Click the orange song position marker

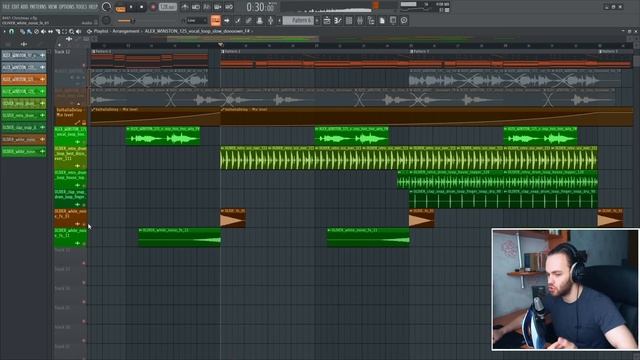pyautogui.click(x=376, y=5)
